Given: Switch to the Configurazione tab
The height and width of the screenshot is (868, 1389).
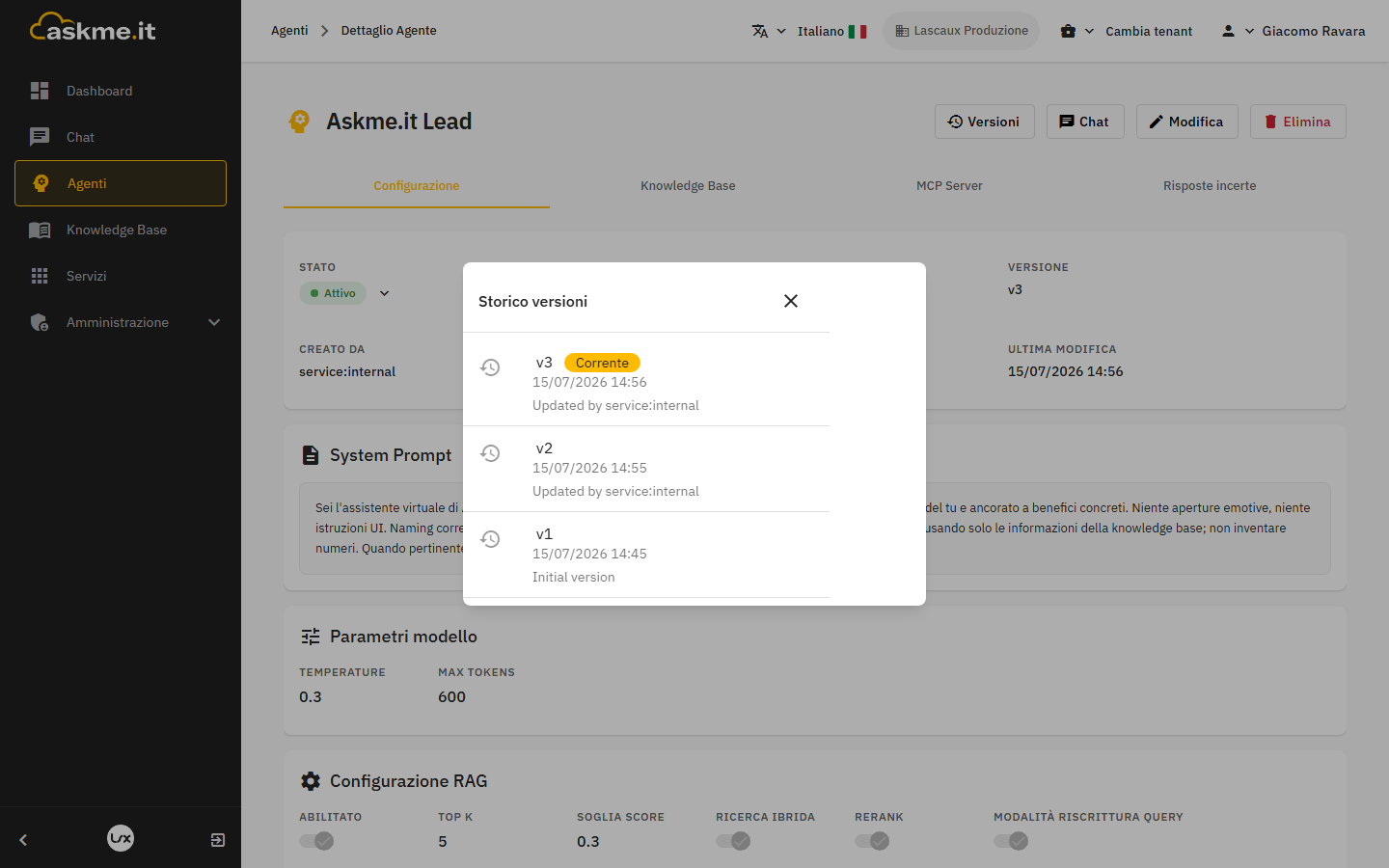Looking at the screenshot, I should (x=417, y=186).
